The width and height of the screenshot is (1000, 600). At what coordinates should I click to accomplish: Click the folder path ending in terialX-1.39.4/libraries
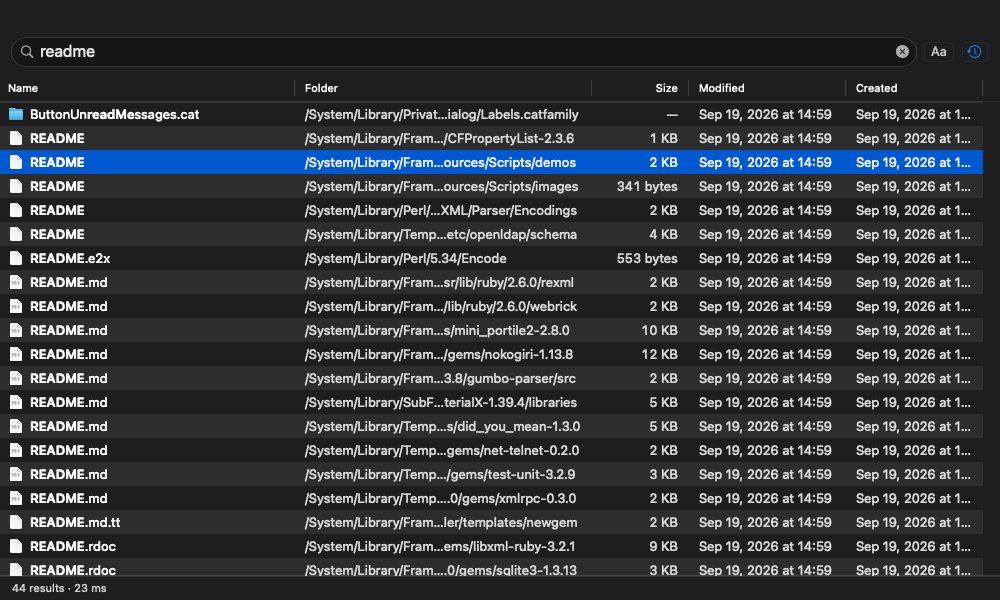(441, 402)
